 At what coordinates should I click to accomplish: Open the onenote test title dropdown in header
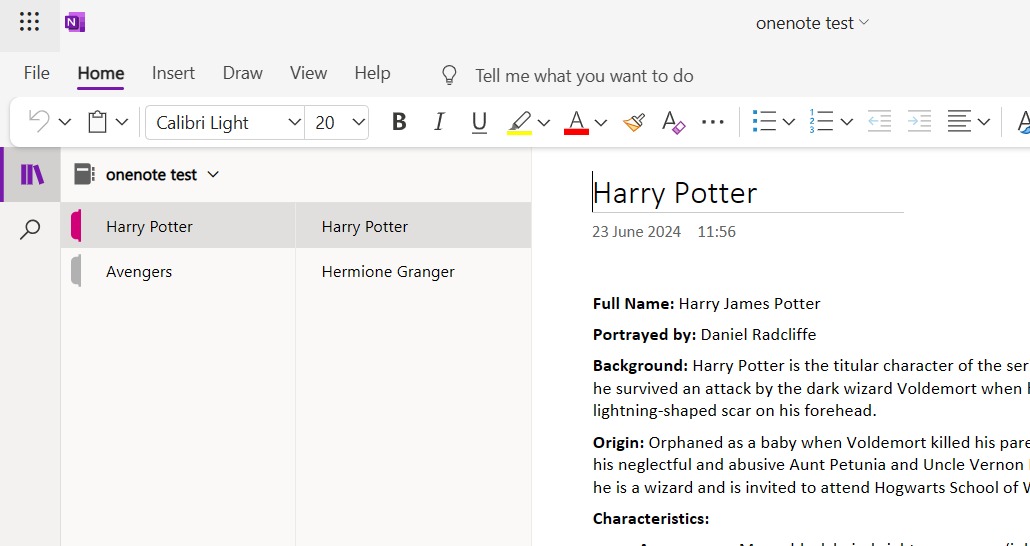tap(813, 23)
